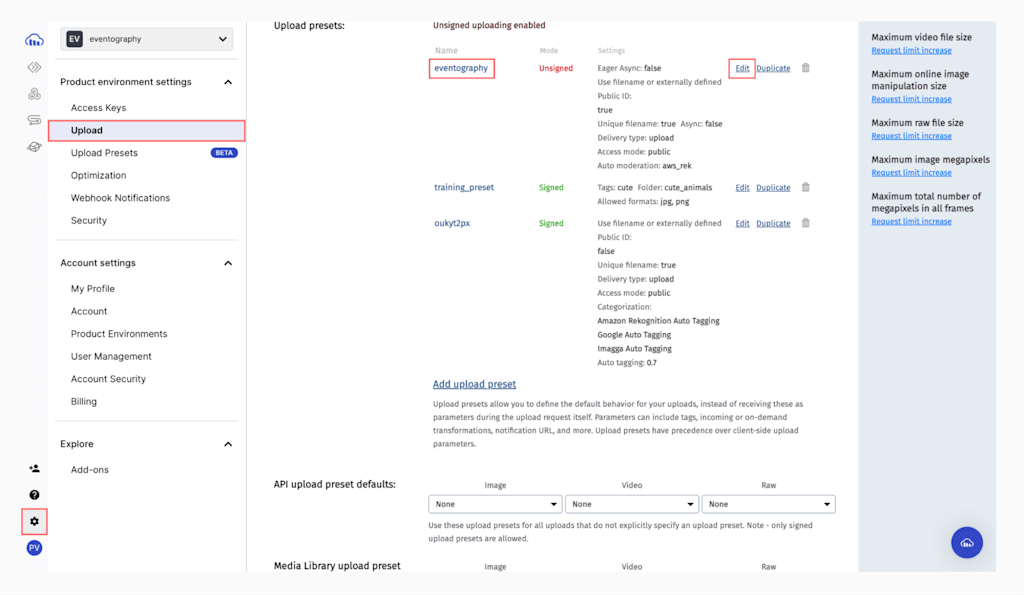The width and height of the screenshot is (1024, 595).
Task: Click the Cloudinary logo icon in sidebar
Action: pyautogui.click(x=35, y=40)
